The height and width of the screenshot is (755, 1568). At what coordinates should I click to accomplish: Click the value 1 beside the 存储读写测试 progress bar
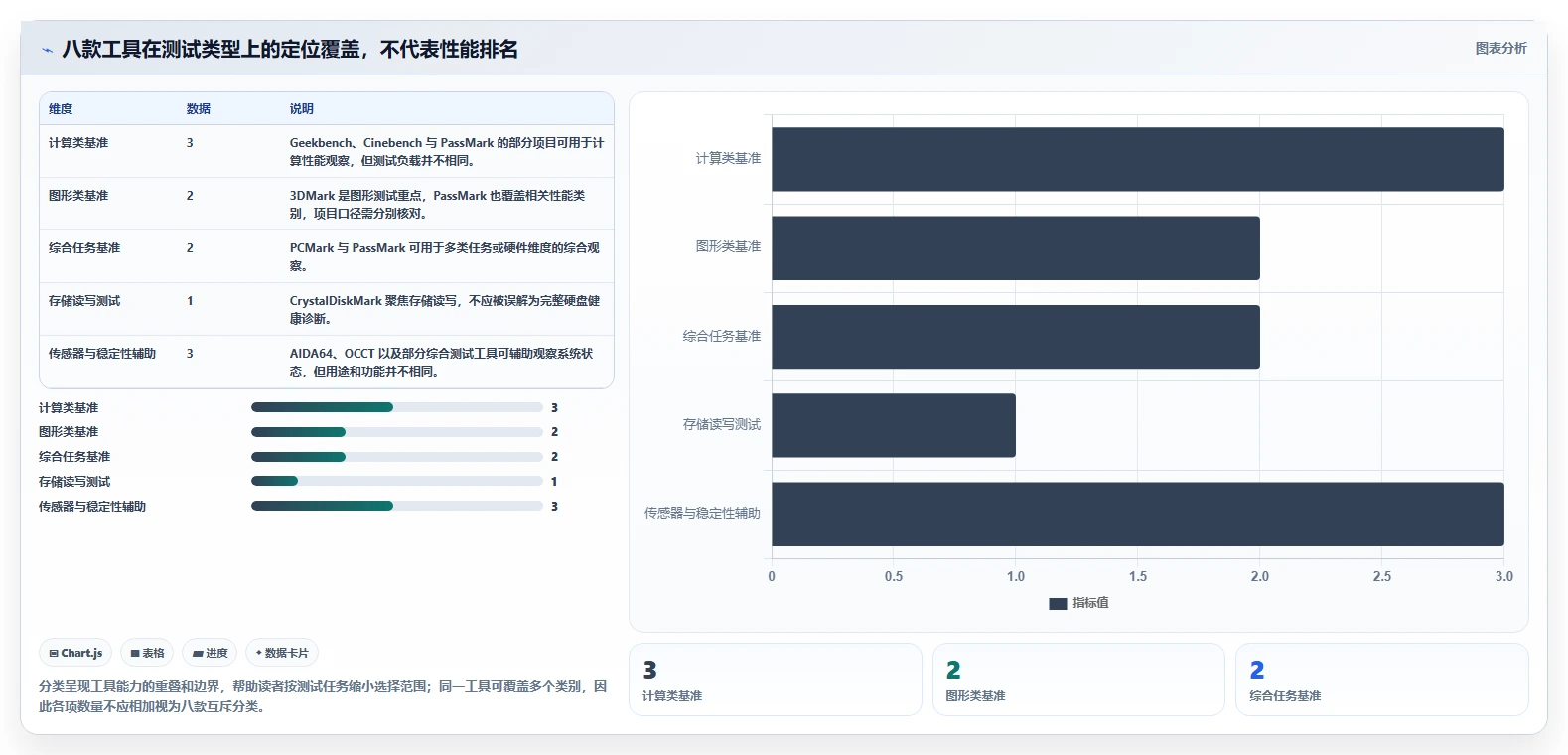[554, 482]
